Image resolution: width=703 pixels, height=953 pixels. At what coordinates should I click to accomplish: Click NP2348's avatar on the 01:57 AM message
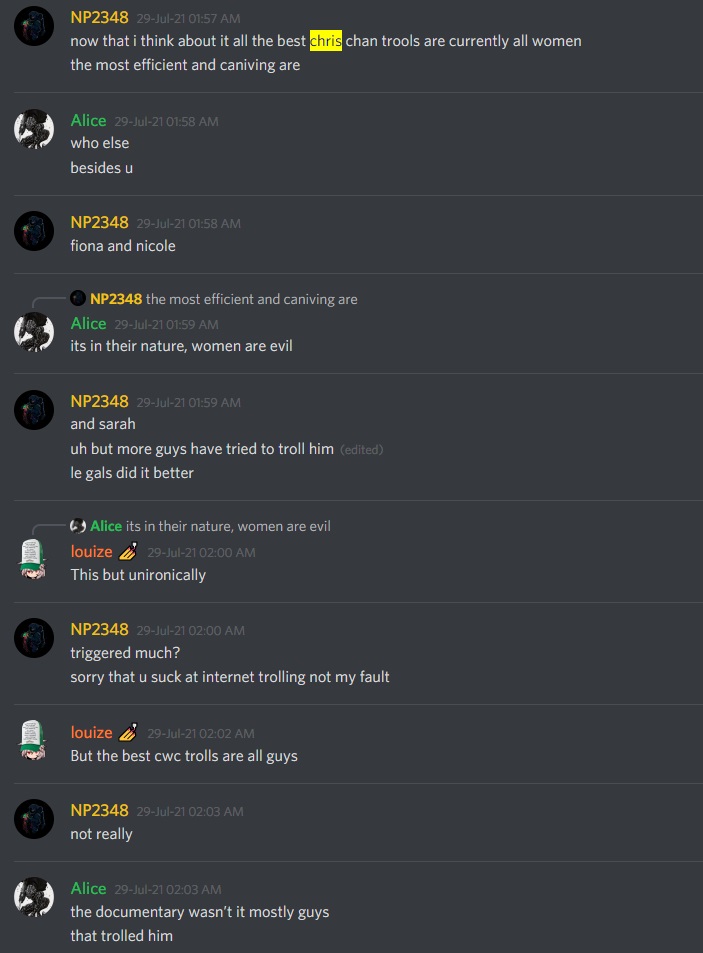[x=34, y=26]
